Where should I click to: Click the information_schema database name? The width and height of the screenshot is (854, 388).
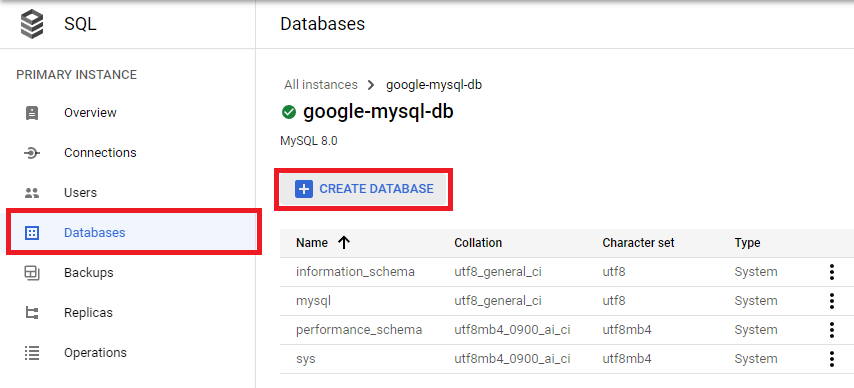[x=356, y=271]
